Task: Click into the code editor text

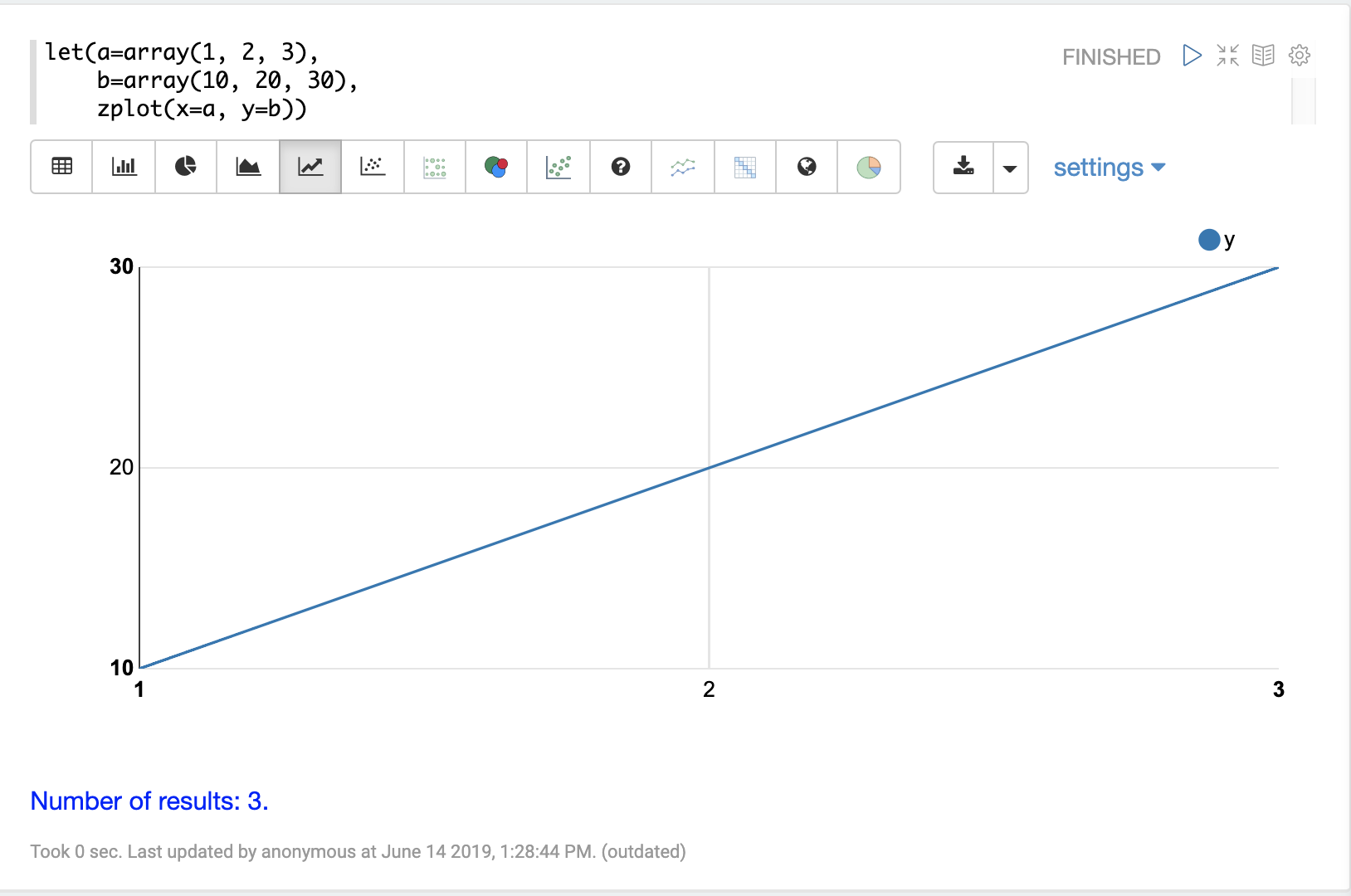Action: pos(199,80)
